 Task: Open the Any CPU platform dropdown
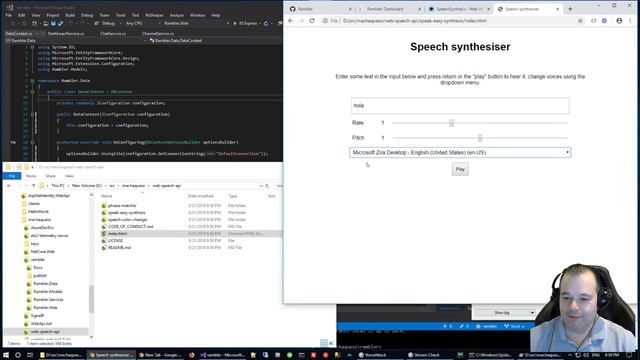142,24
